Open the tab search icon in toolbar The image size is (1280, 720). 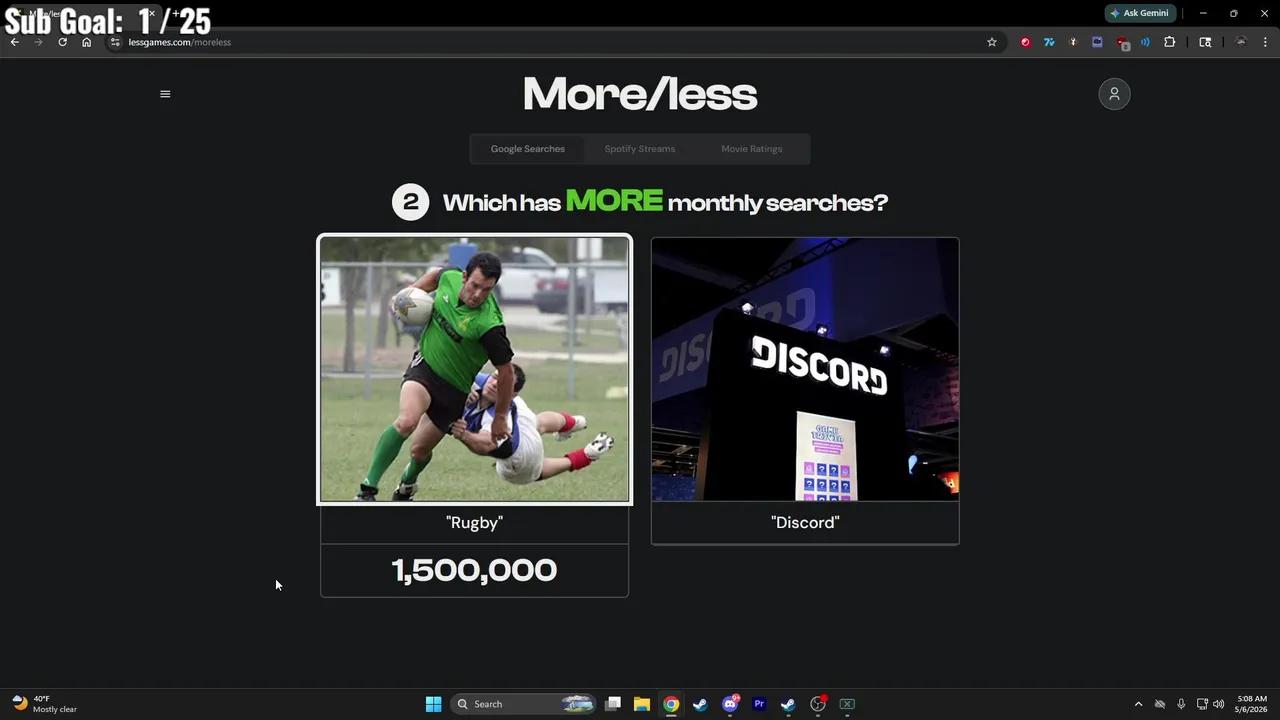click(x=1205, y=42)
